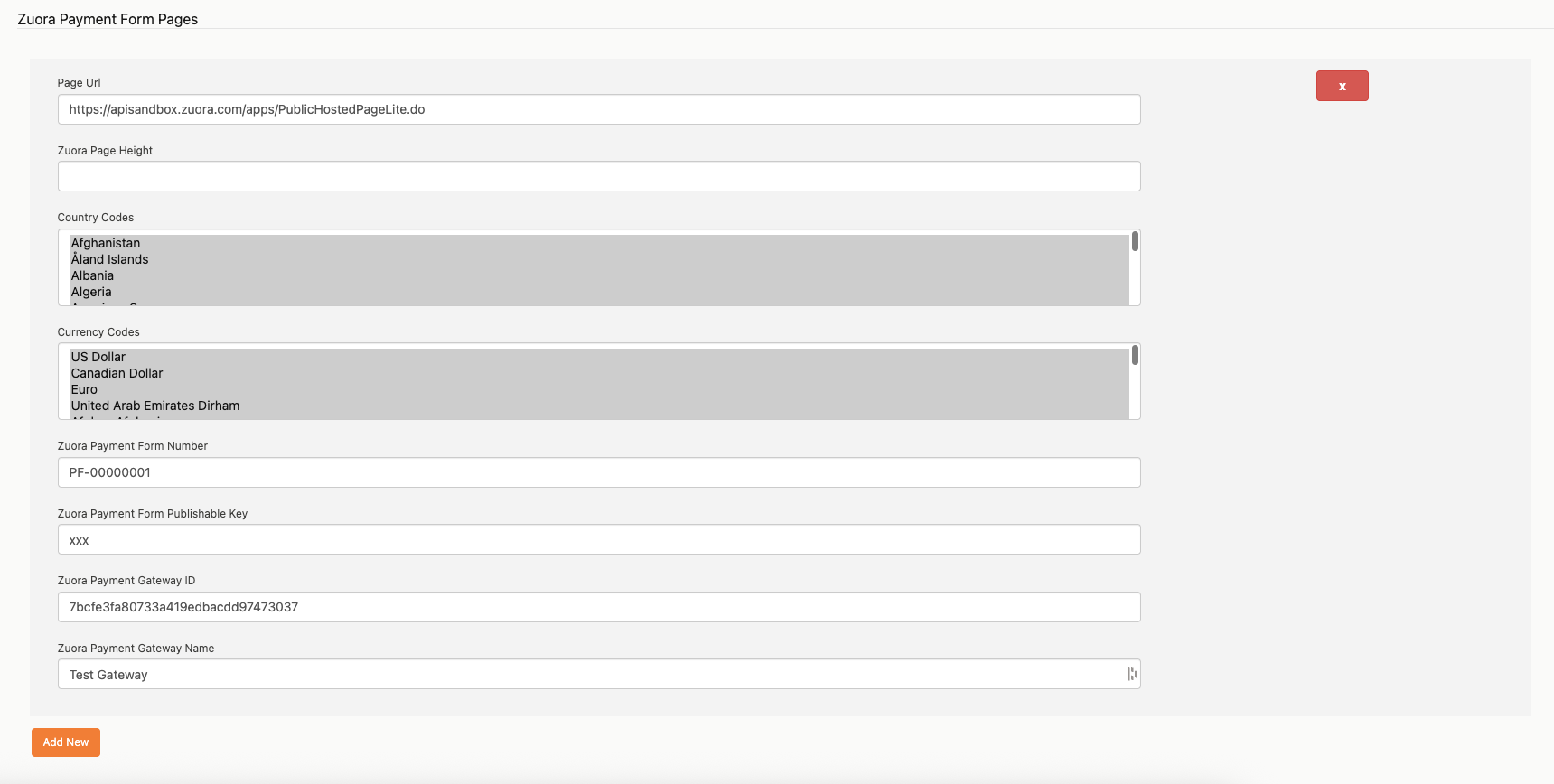
Task: Click the Currency Codes list scrollbar
Action: click(x=1135, y=356)
